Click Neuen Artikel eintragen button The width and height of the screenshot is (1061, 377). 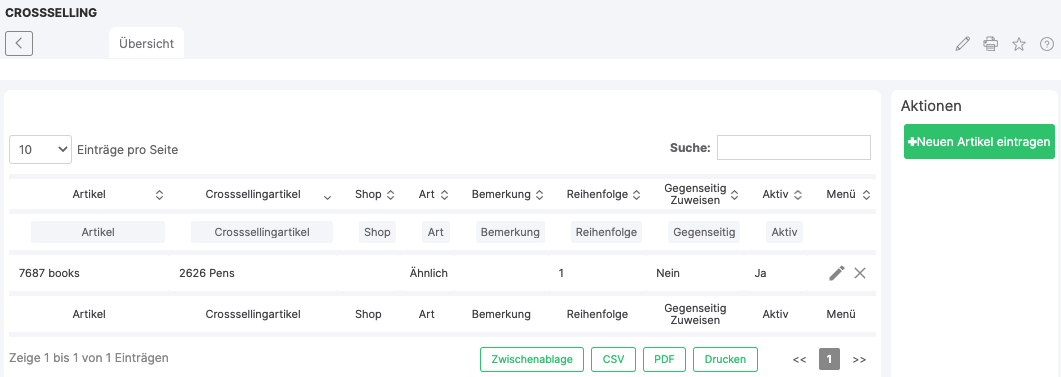click(x=979, y=141)
